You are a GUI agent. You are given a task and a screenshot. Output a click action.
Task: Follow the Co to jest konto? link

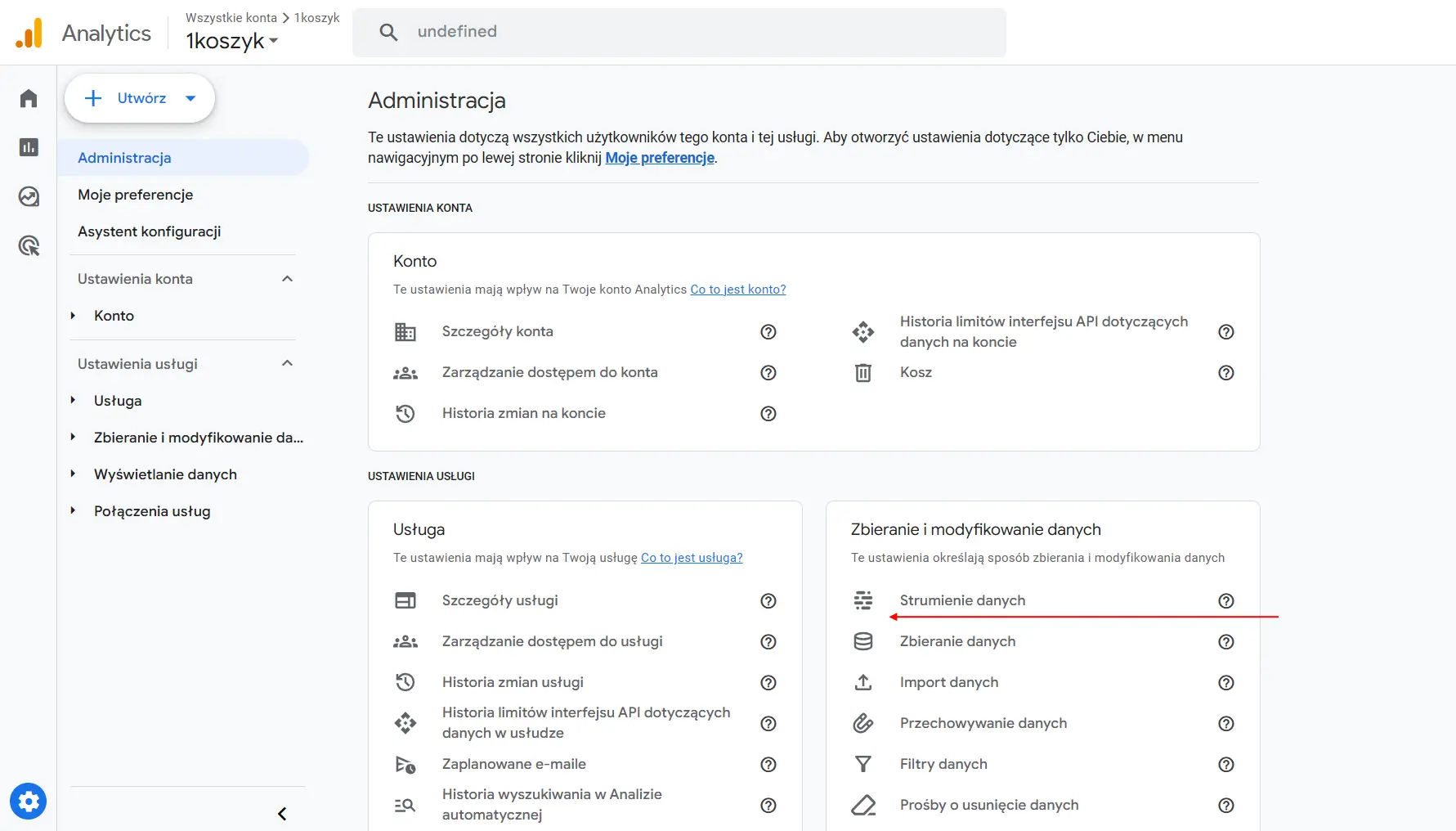coord(737,290)
